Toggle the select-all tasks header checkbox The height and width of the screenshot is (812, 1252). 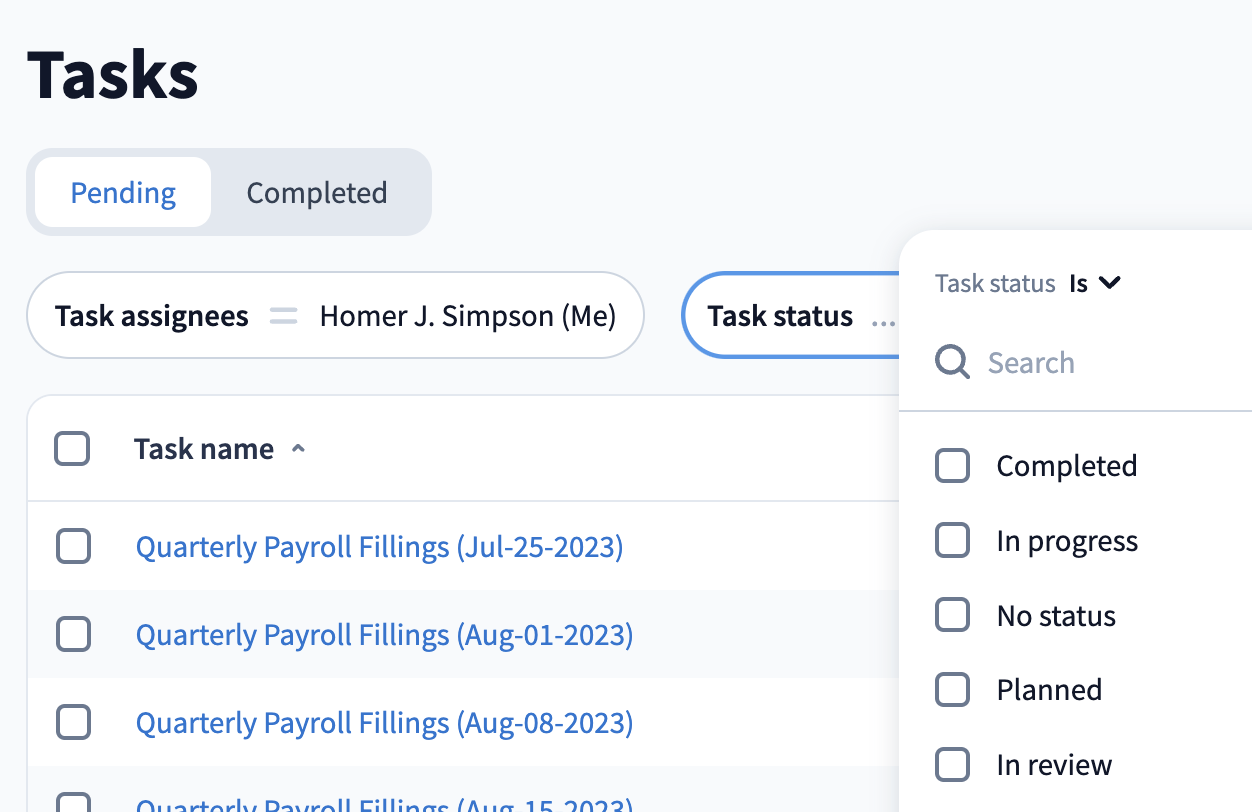pos(72,449)
